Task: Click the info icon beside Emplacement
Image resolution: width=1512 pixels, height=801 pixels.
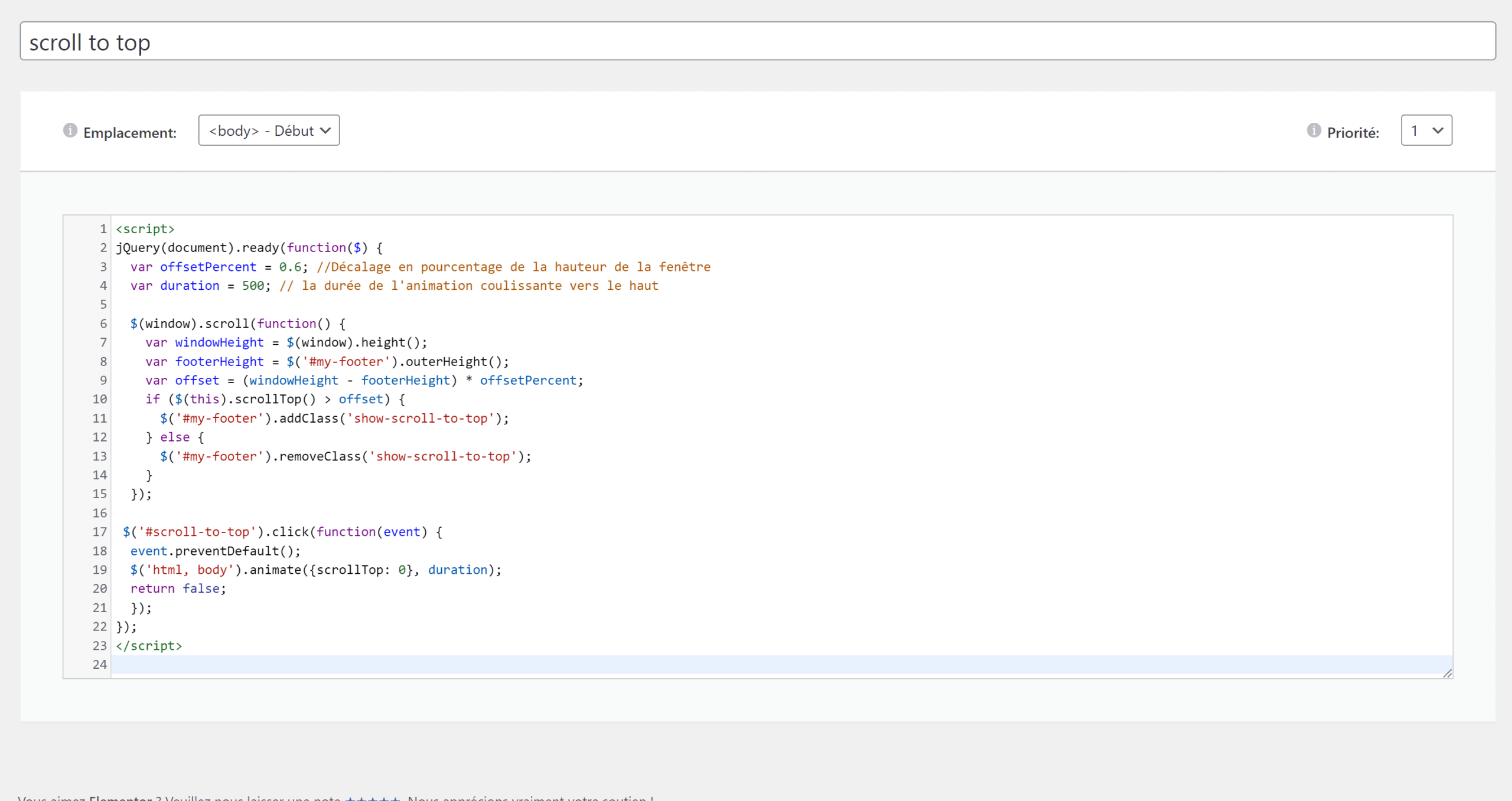Action: click(70, 130)
